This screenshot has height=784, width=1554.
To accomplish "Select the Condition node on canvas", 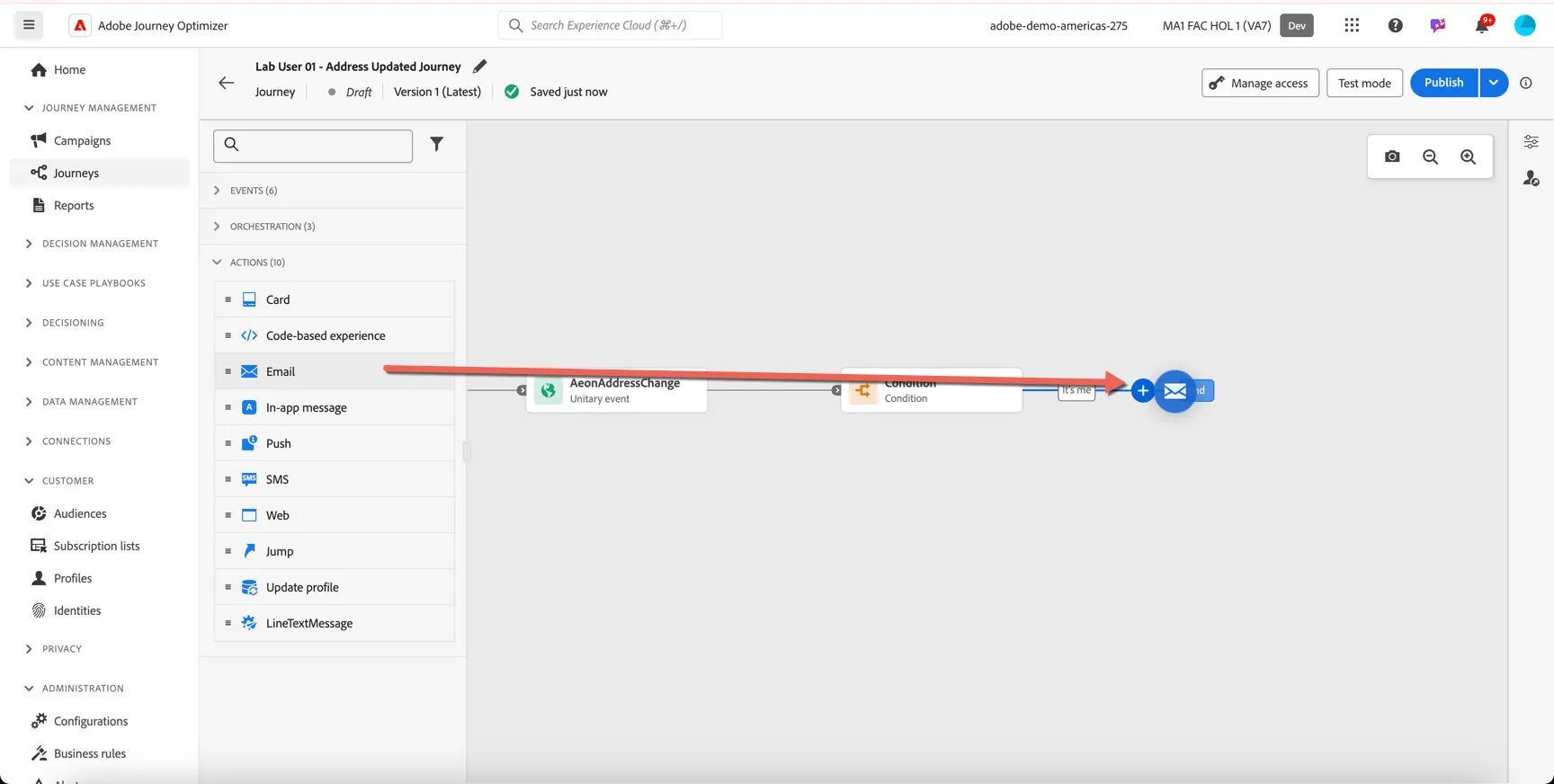I will click(932, 390).
